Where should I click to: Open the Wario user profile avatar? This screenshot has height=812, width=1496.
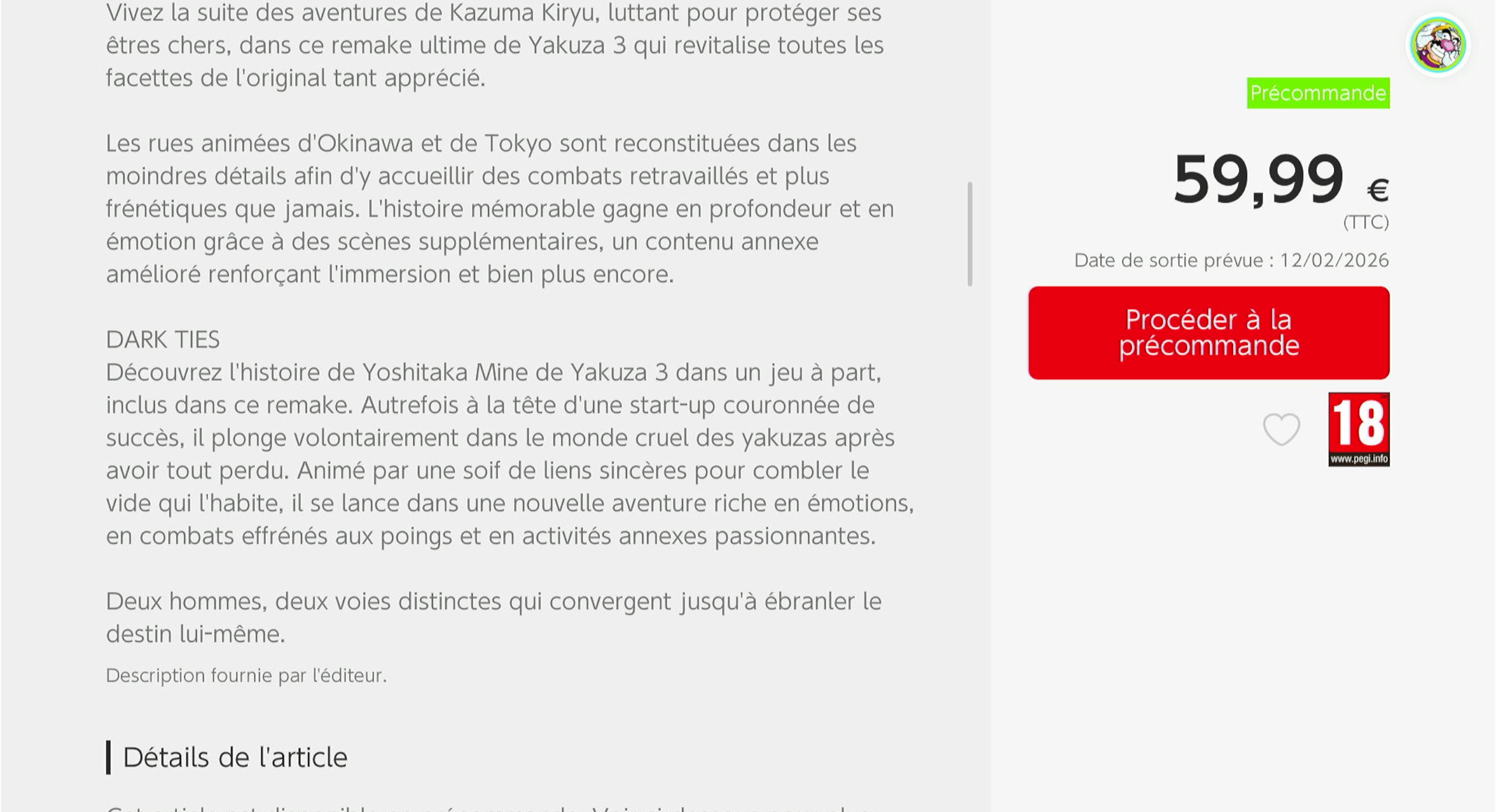(x=1438, y=45)
